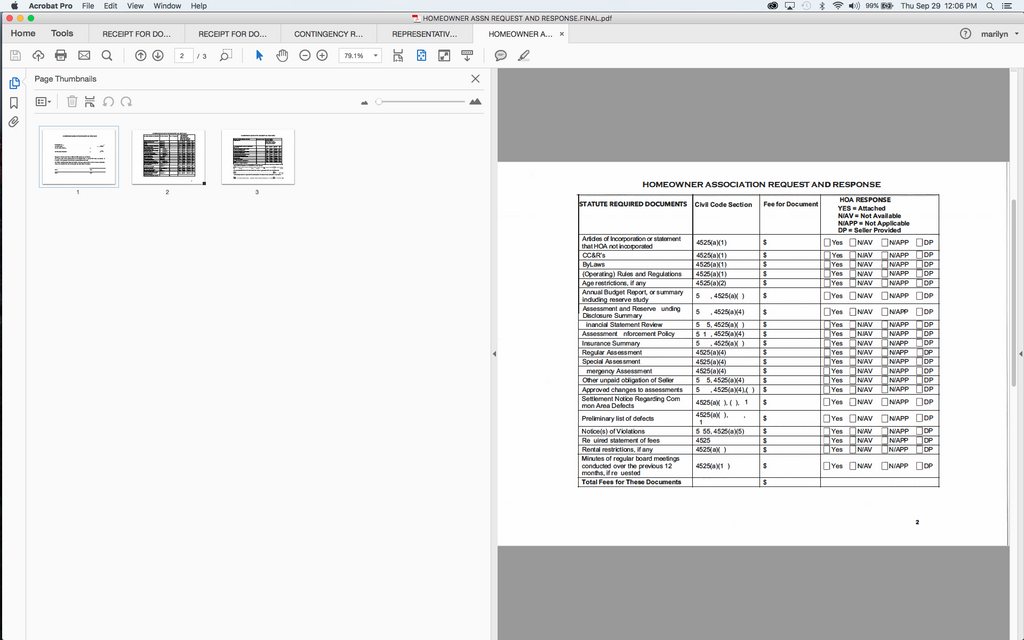
Task: Check the Yes box for CC&R's row
Action: (828, 255)
